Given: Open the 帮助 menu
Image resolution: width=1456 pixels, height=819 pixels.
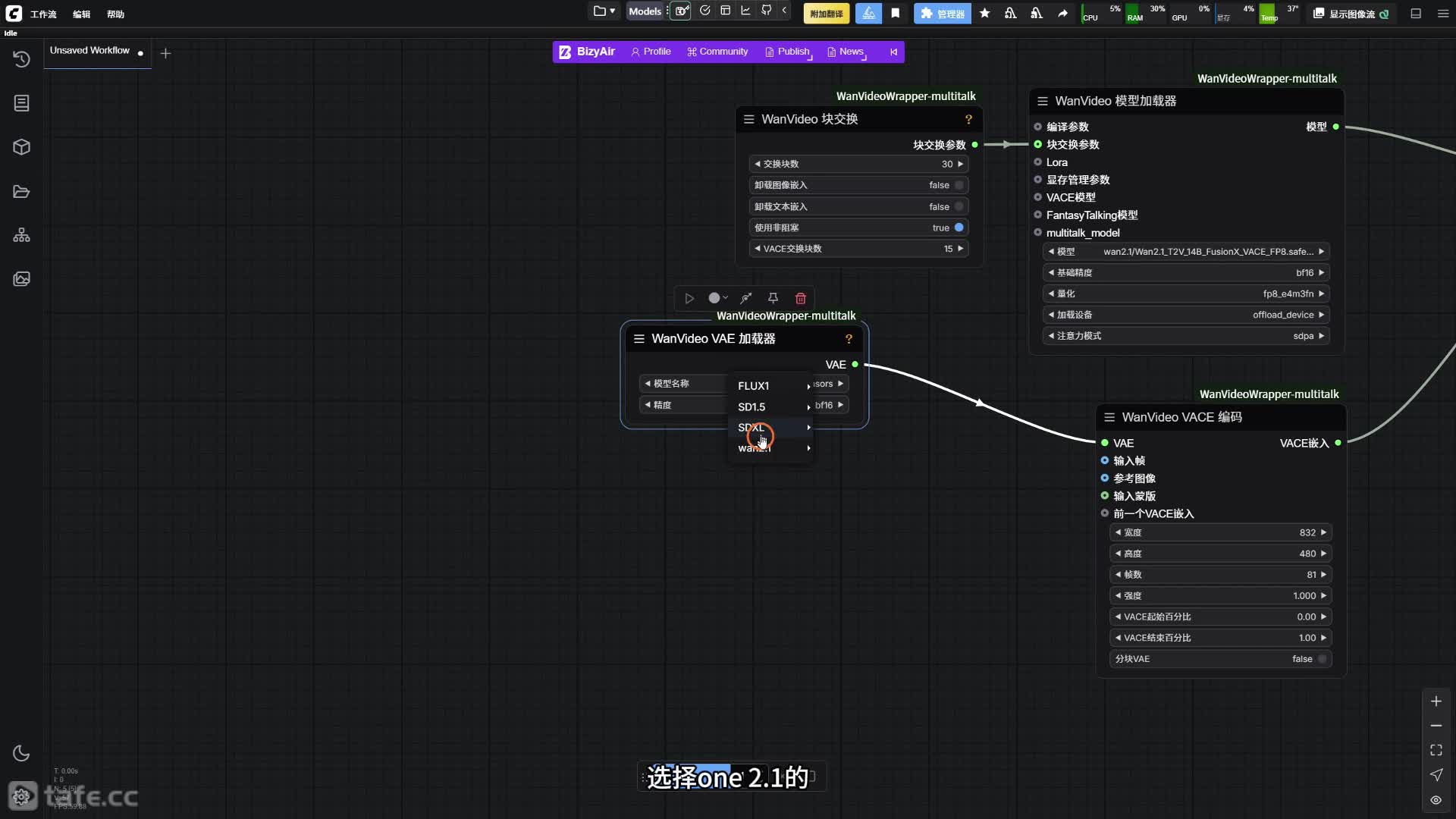Looking at the screenshot, I should [115, 14].
